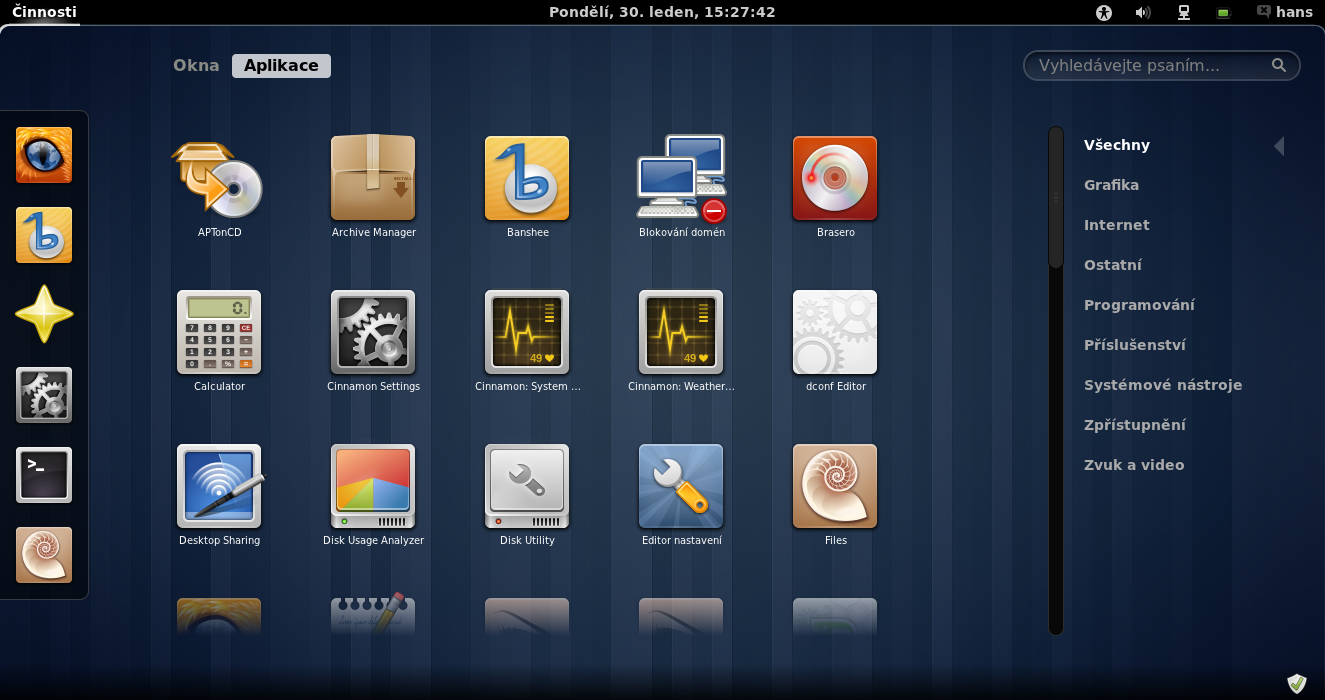
Task: Launch Banshee from the dash sidebar
Action: (x=44, y=235)
